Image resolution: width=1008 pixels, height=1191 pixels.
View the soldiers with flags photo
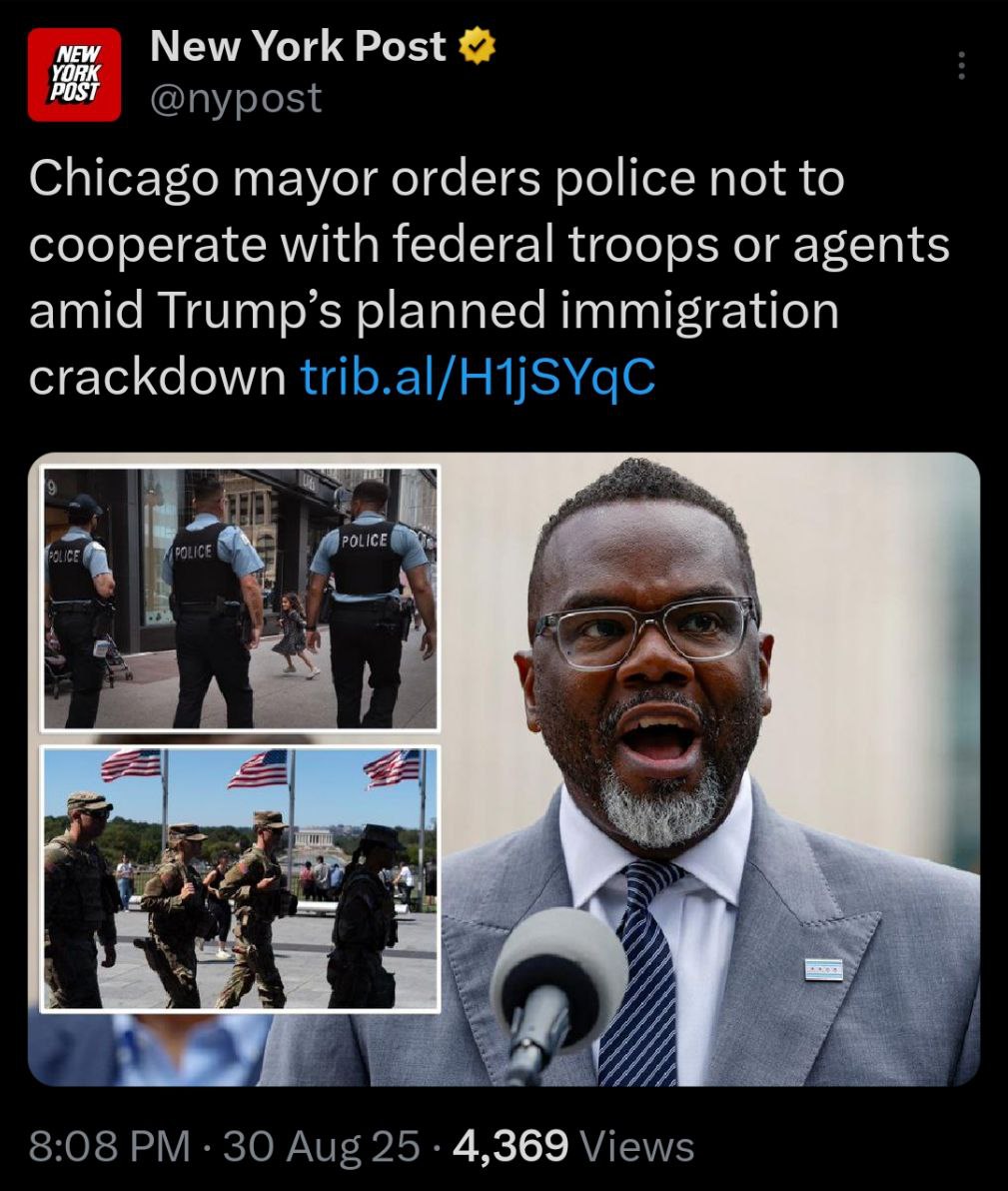[x=240, y=879]
